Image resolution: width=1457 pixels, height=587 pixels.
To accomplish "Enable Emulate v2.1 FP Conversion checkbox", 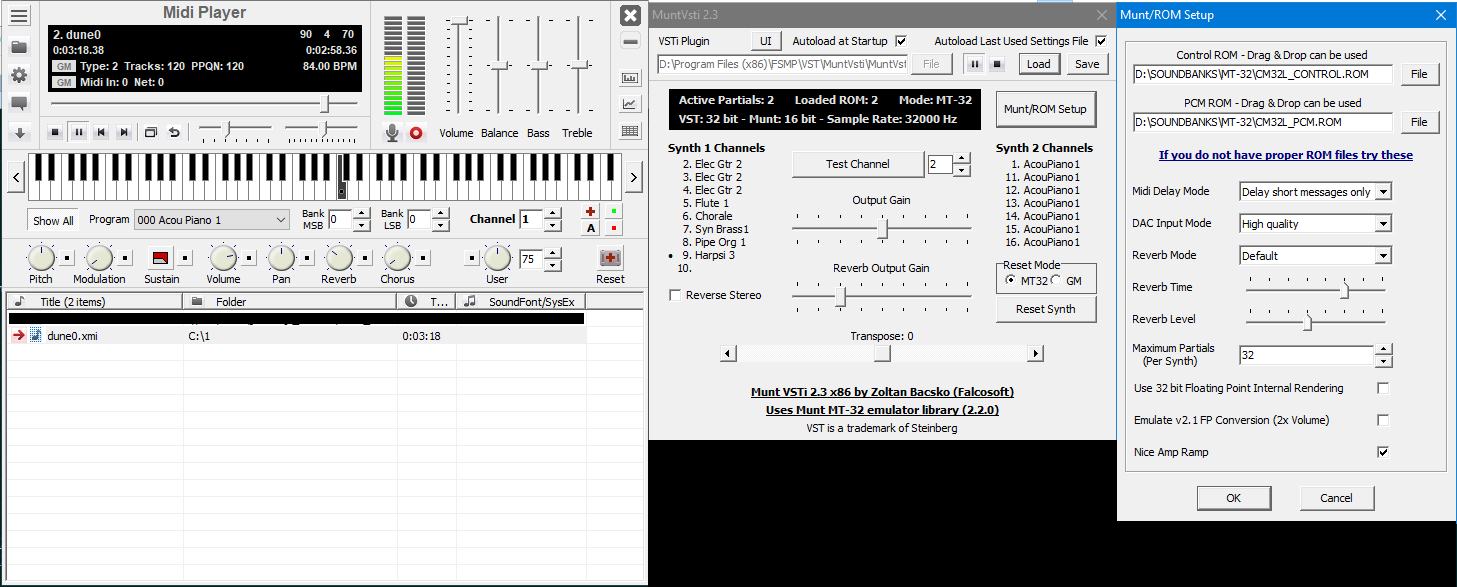I will click(x=1383, y=420).
